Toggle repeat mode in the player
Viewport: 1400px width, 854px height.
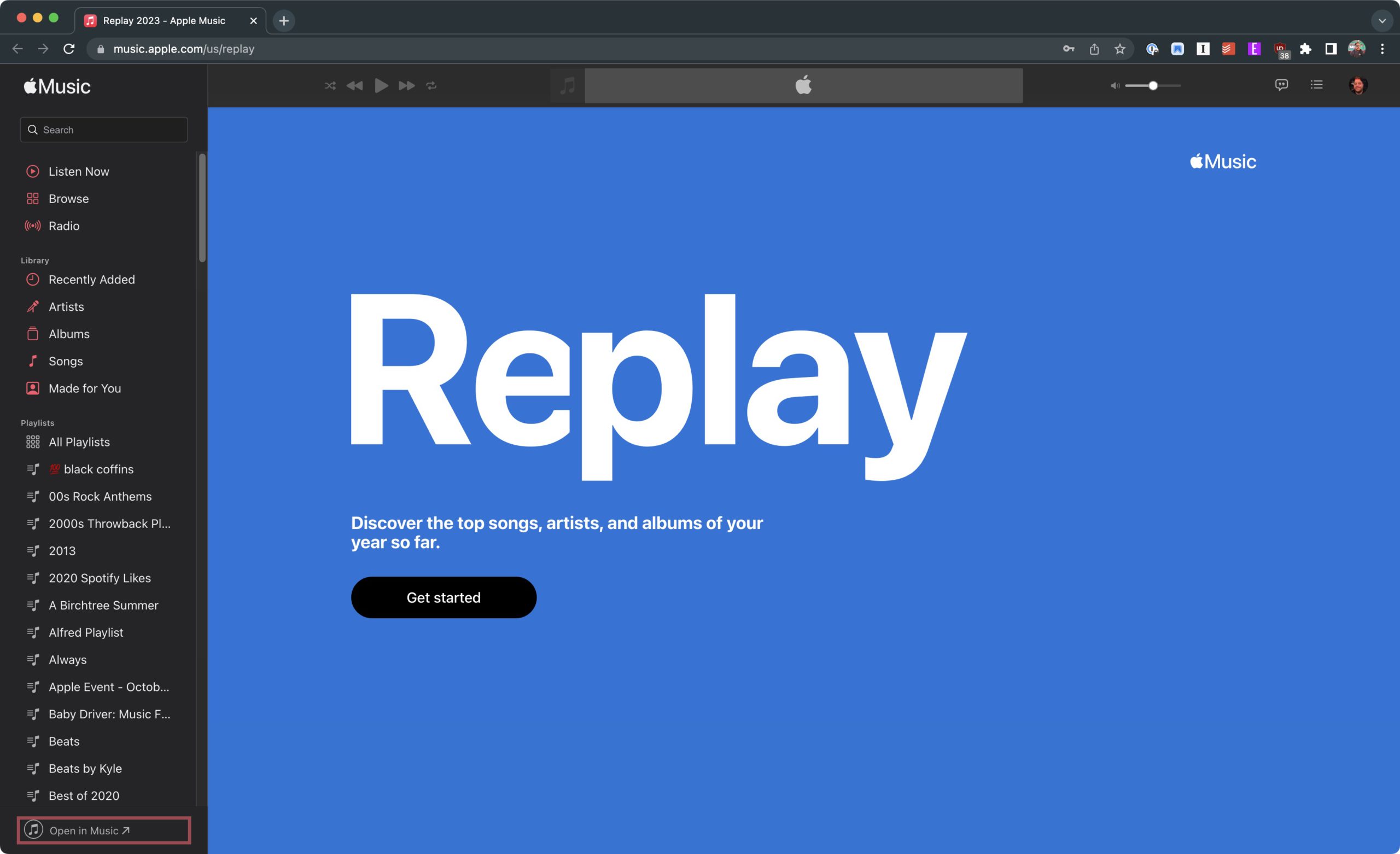[x=432, y=86]
